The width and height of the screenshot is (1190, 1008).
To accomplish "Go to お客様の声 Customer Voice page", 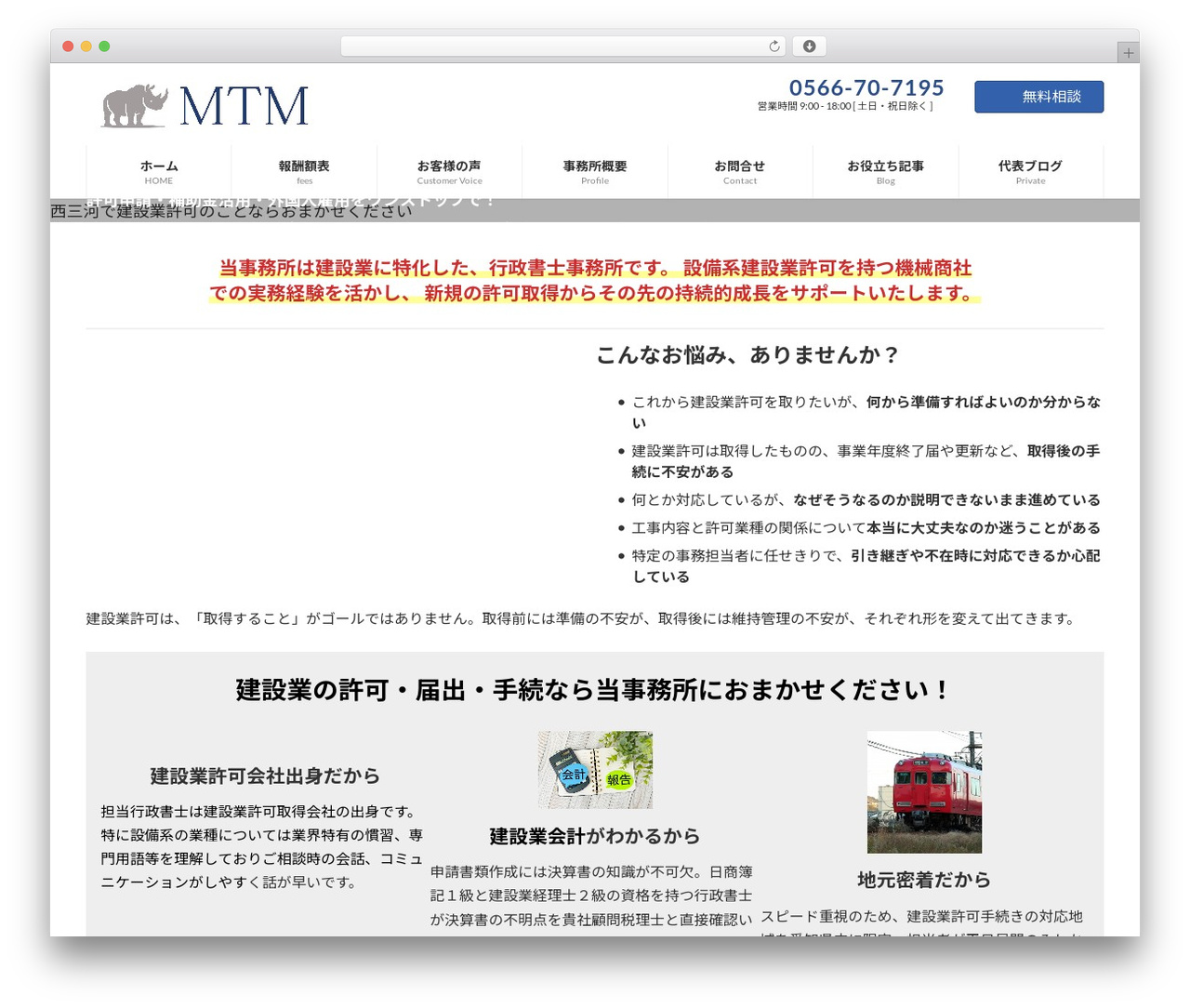I will point(449,171).
